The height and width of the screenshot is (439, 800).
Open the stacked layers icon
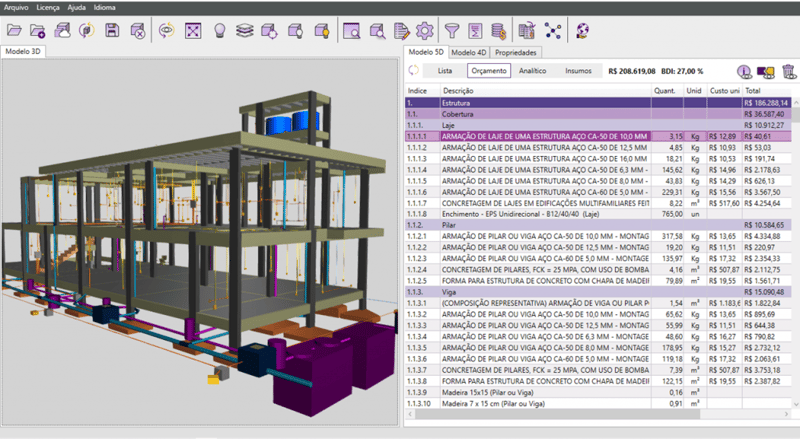[x=245, y=31]
